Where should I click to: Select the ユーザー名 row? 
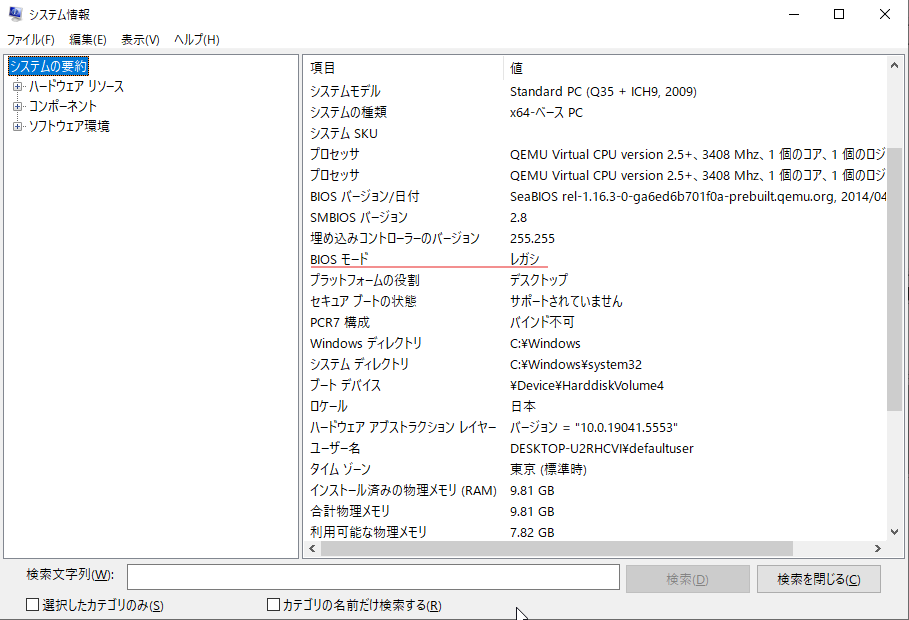pos(595,448)
